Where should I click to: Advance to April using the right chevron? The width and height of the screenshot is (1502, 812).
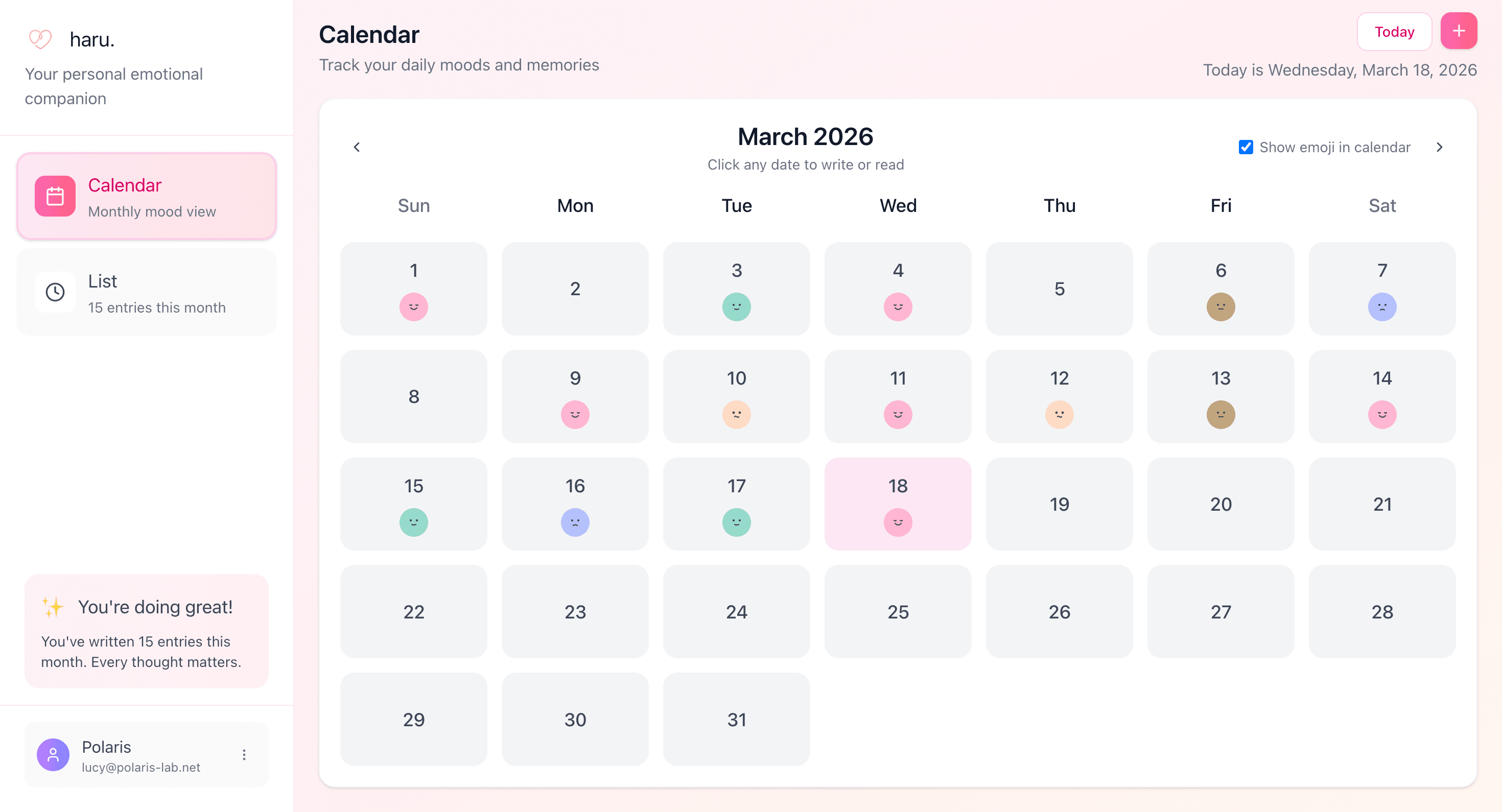coord(1439,147)
